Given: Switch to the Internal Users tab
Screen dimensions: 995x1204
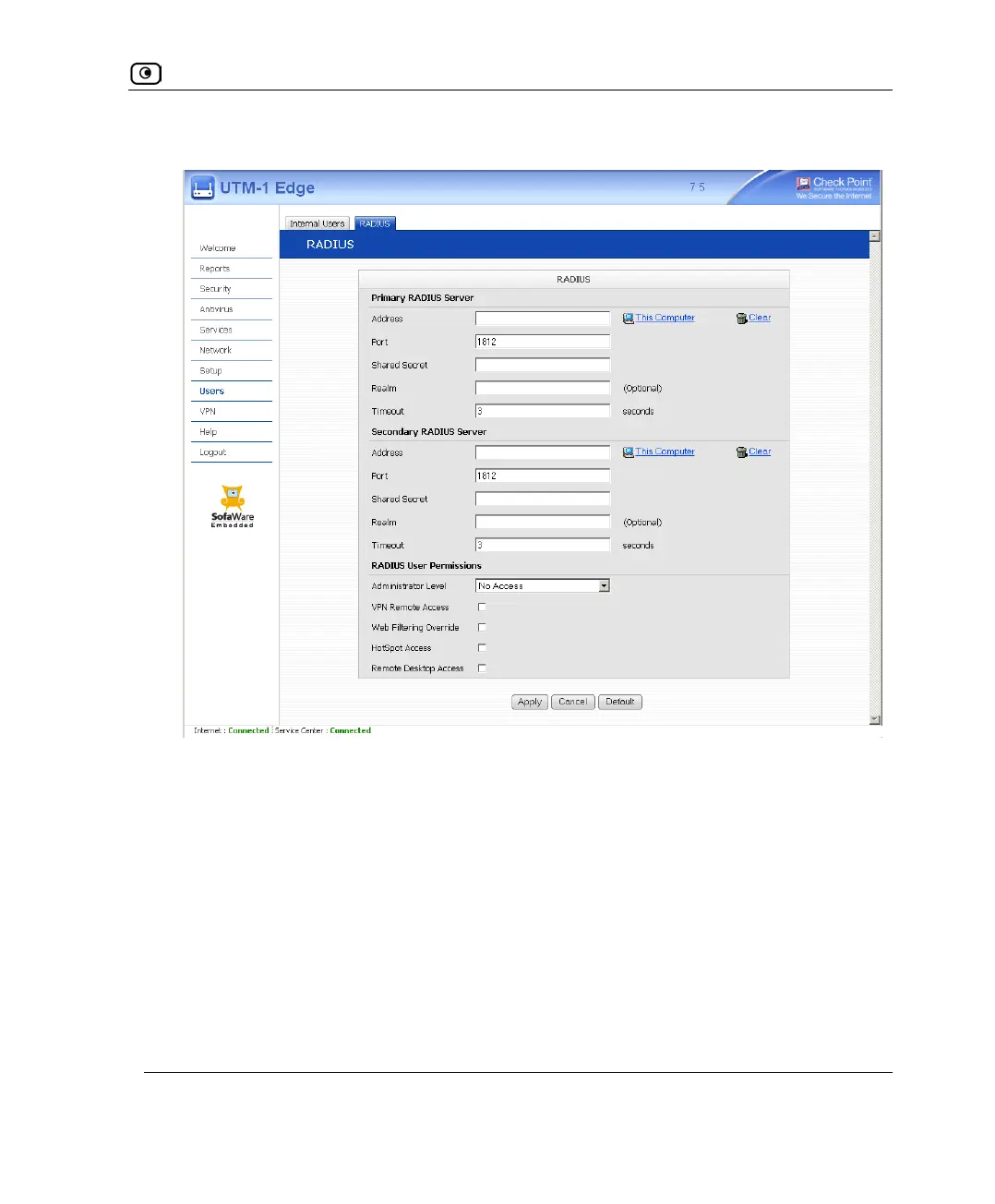Looking at the screenshot, I should pos(317,223).
